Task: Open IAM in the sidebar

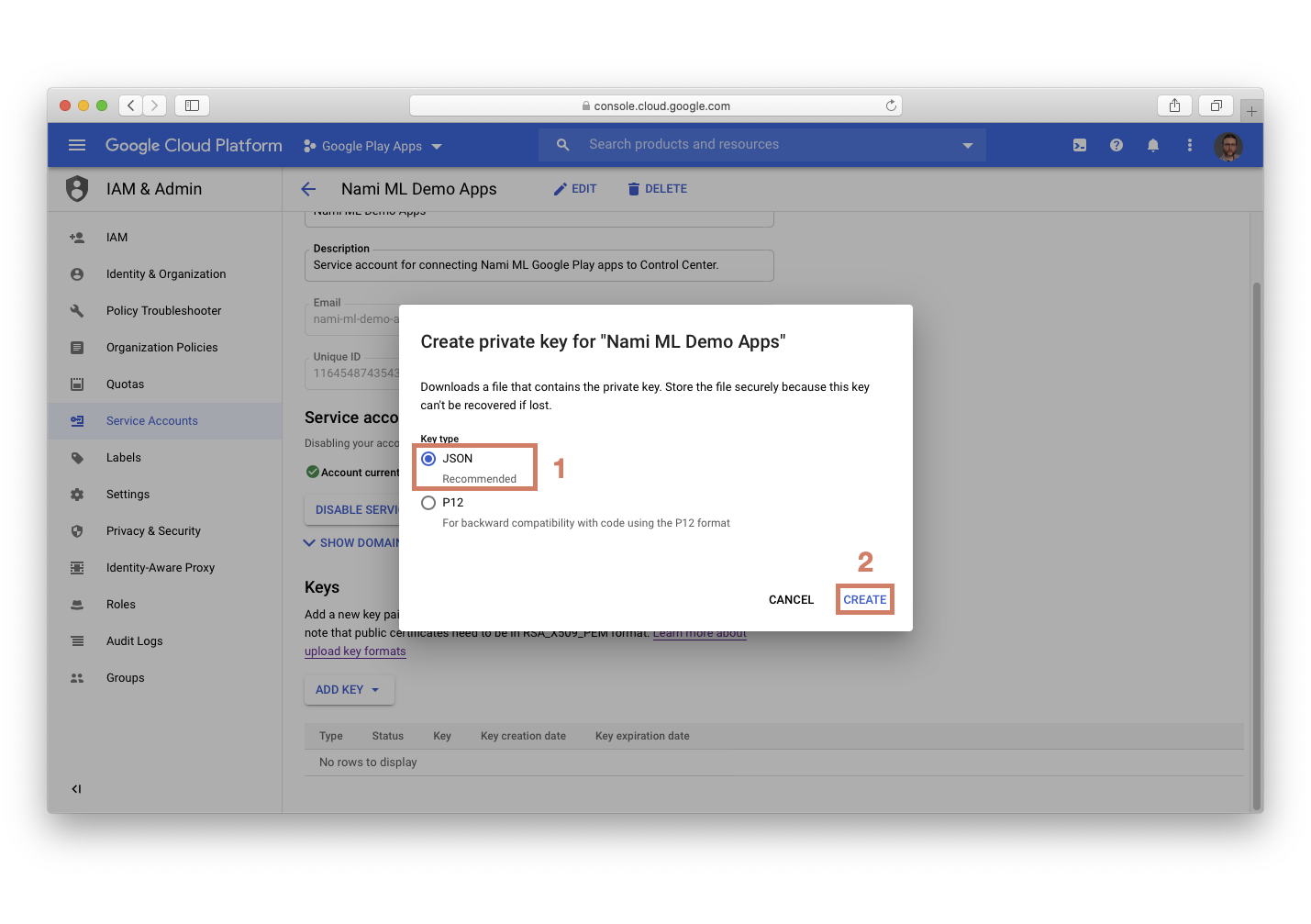Action: (165, 238)
